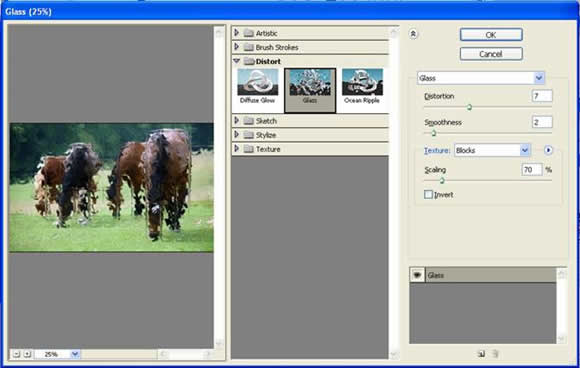Select the Ocean Ripple filter thumbnail
The width and height of the screenshot is (580, 368).
point(362,87)
